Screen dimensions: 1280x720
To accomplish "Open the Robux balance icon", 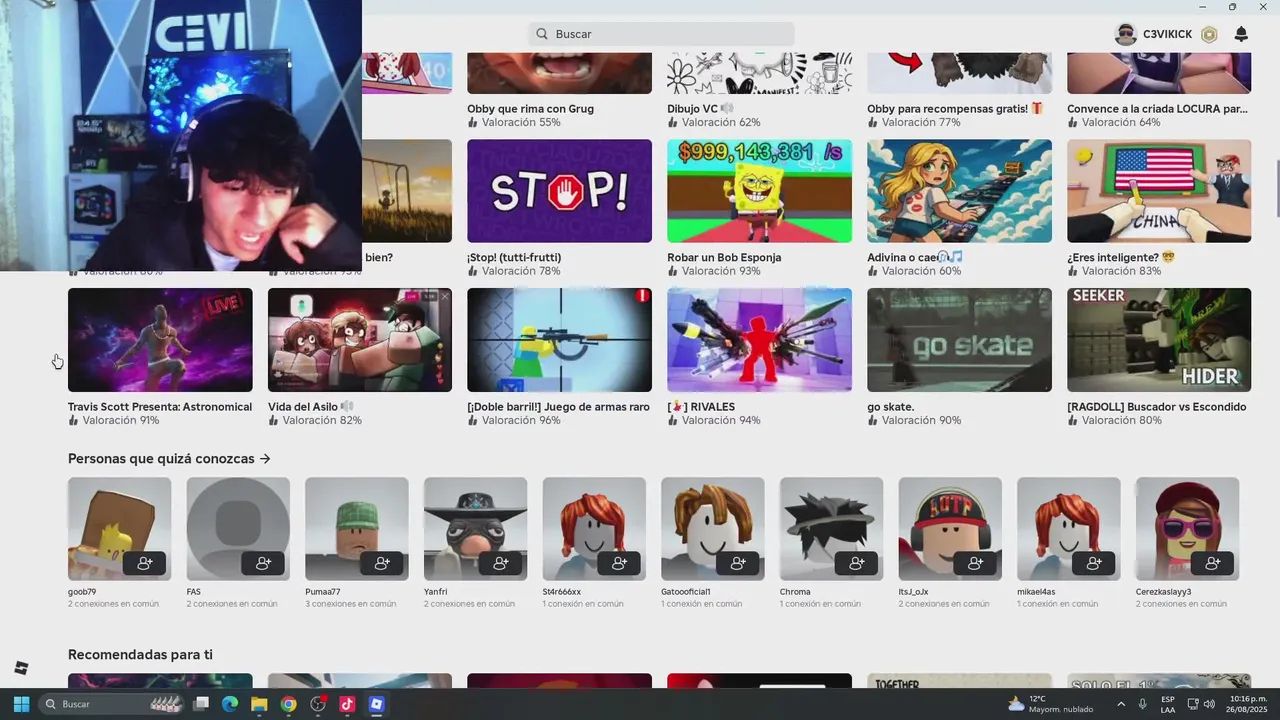I will 1209,34.
